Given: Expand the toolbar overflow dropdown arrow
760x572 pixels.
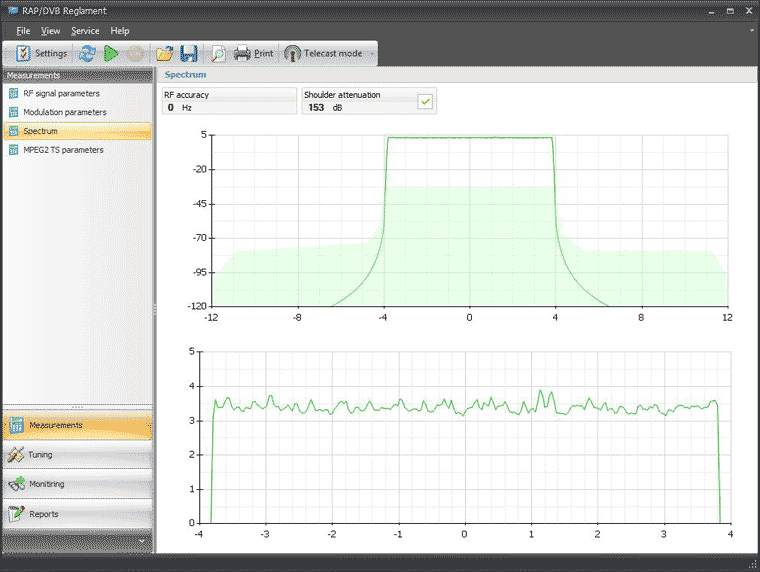Looking at the screenshot, I should tap(372, 53).
